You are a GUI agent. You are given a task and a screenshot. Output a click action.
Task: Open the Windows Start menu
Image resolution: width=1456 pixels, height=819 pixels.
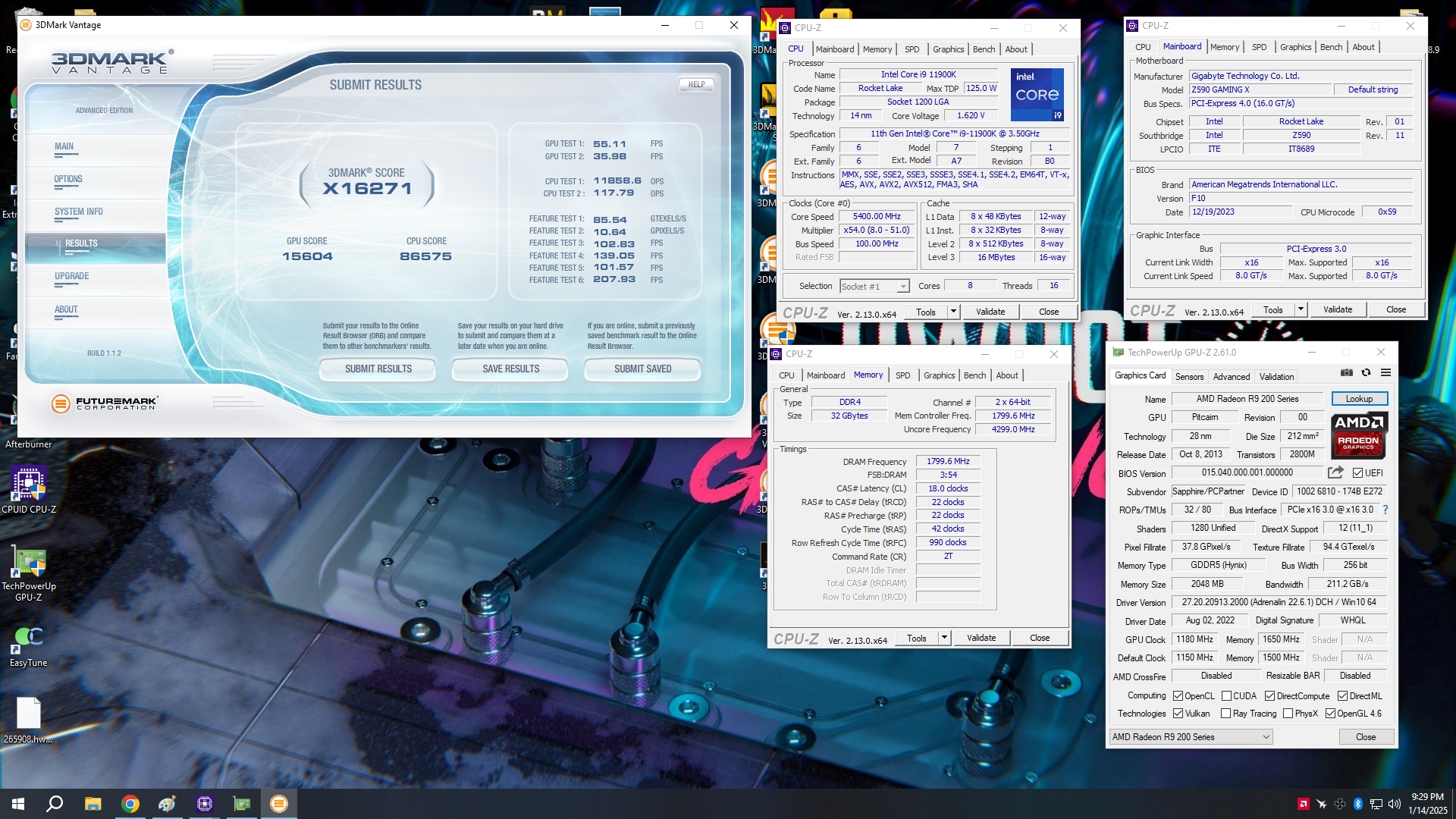18,804
